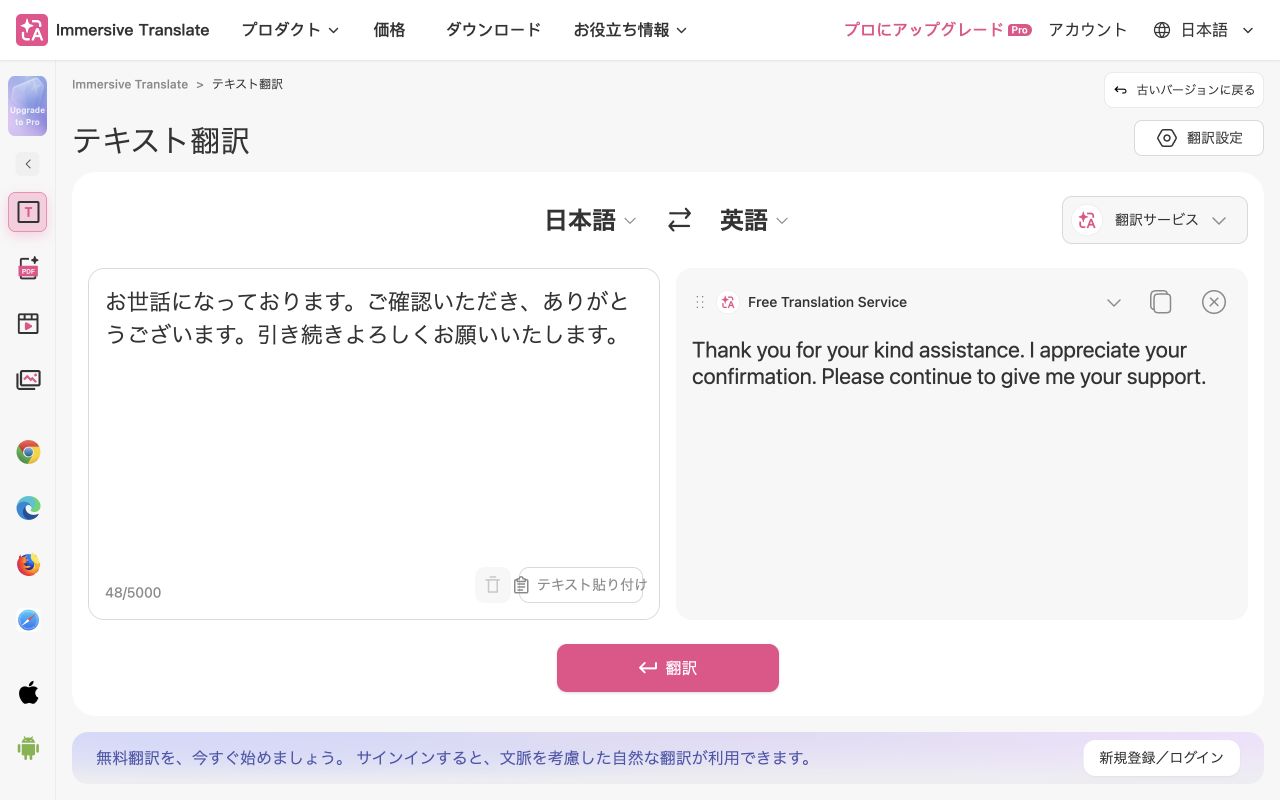Image resolution: width=1280 pixels, height=800 pixels.
Task: Click プロにアップグレード link
Action: point(937,30)
